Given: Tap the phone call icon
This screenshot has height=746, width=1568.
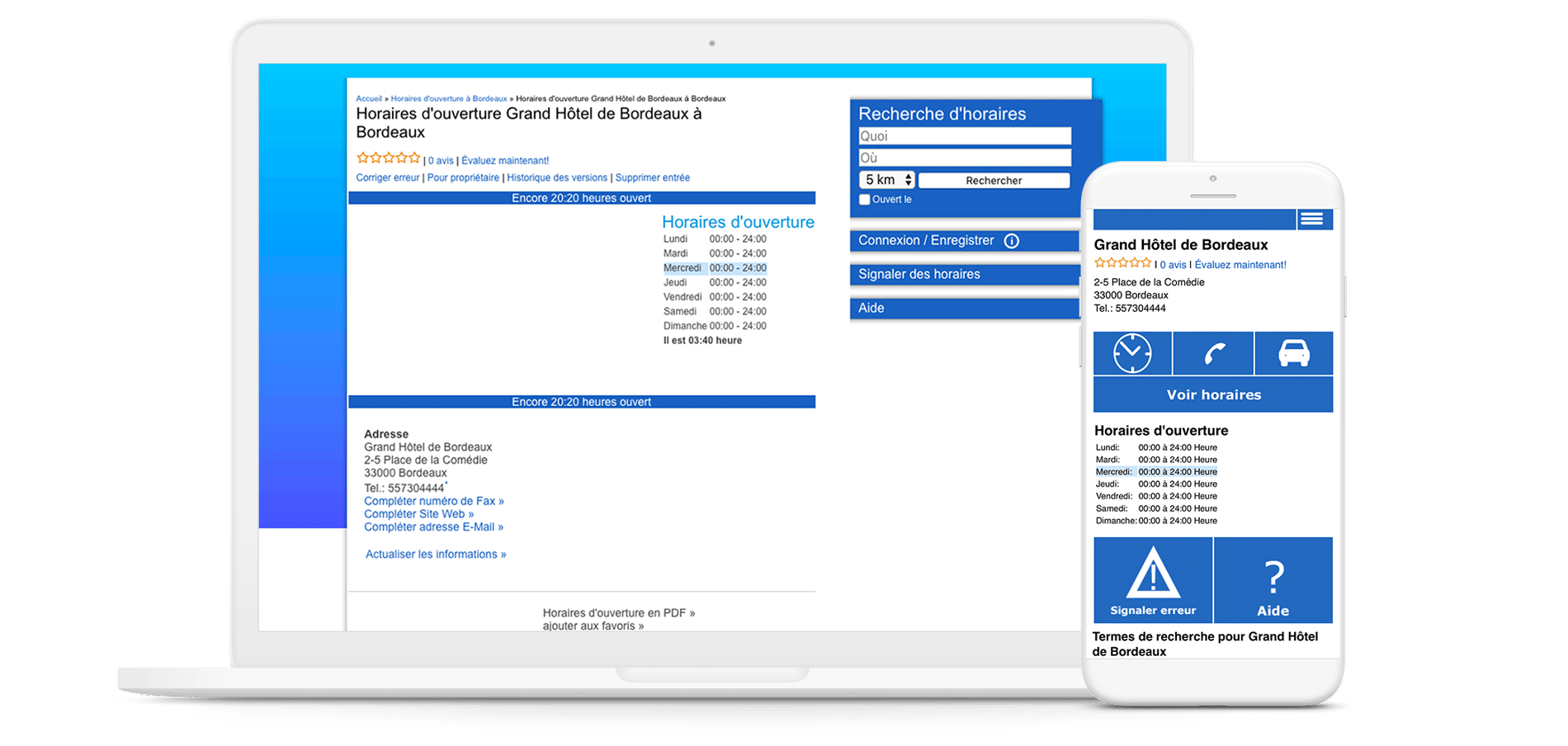Looking at the screenshot, I should [1213, 353].
